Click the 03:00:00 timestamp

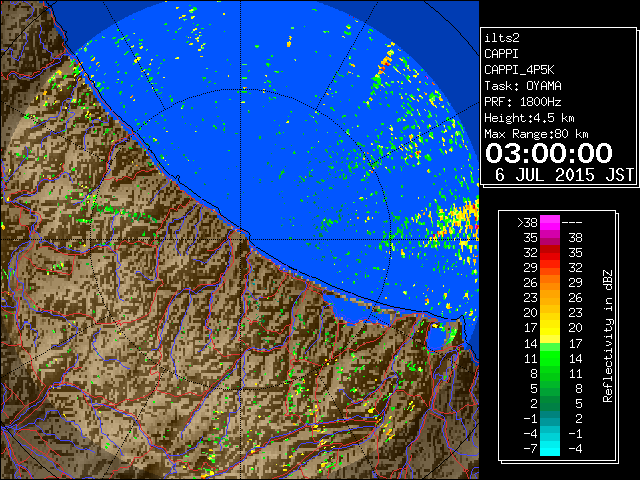pyautogui.click(x=549, y=153)
